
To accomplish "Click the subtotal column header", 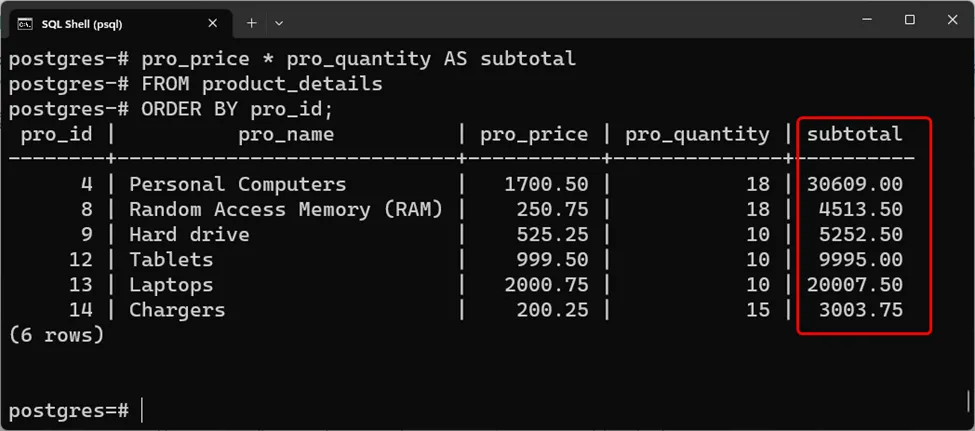I will click(854, 134).
